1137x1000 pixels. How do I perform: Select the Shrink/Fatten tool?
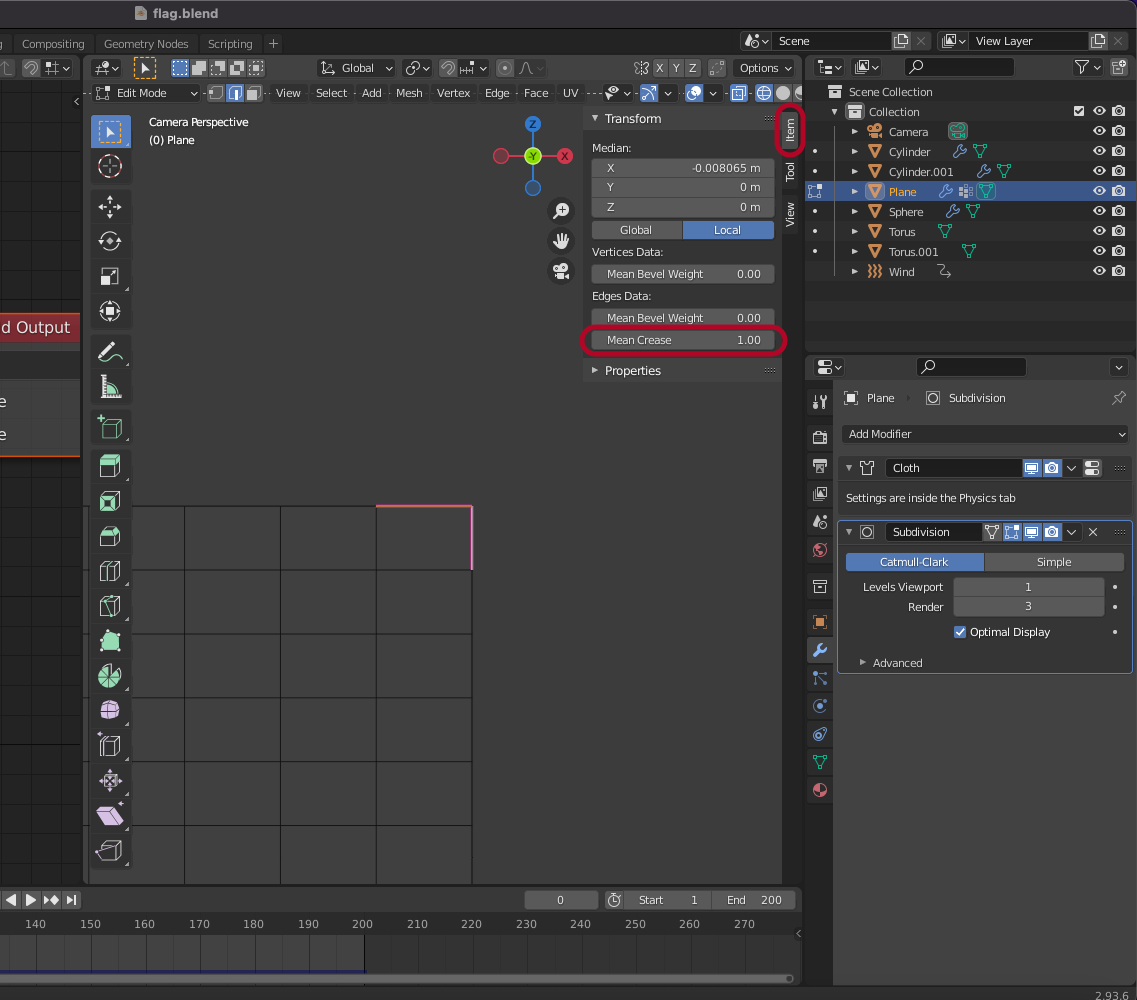pyautogui.click(x=110, y=780)
